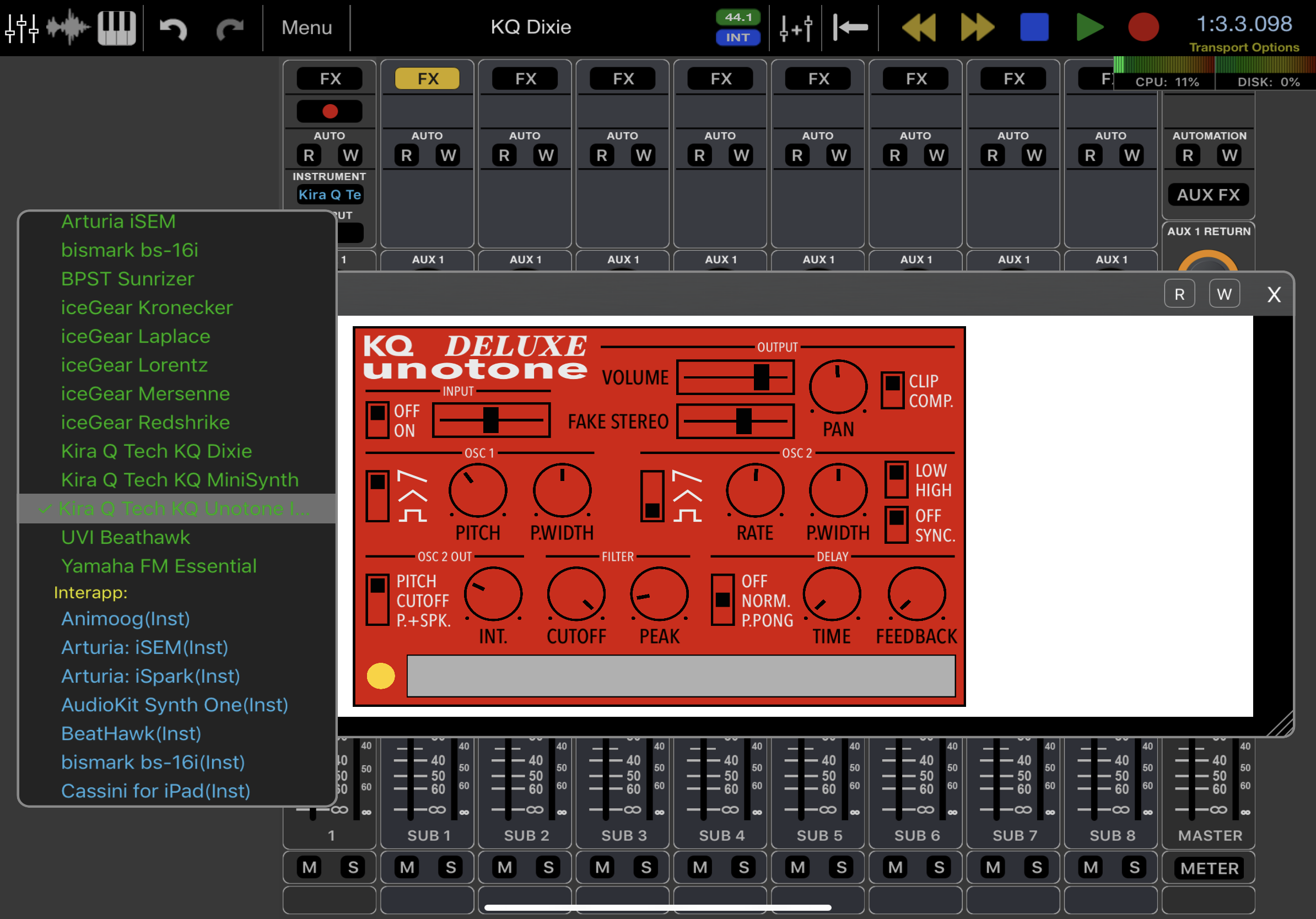Close the KQ Unotone plugin window
Screen dimensions: 1316x919
point(1274,295)
